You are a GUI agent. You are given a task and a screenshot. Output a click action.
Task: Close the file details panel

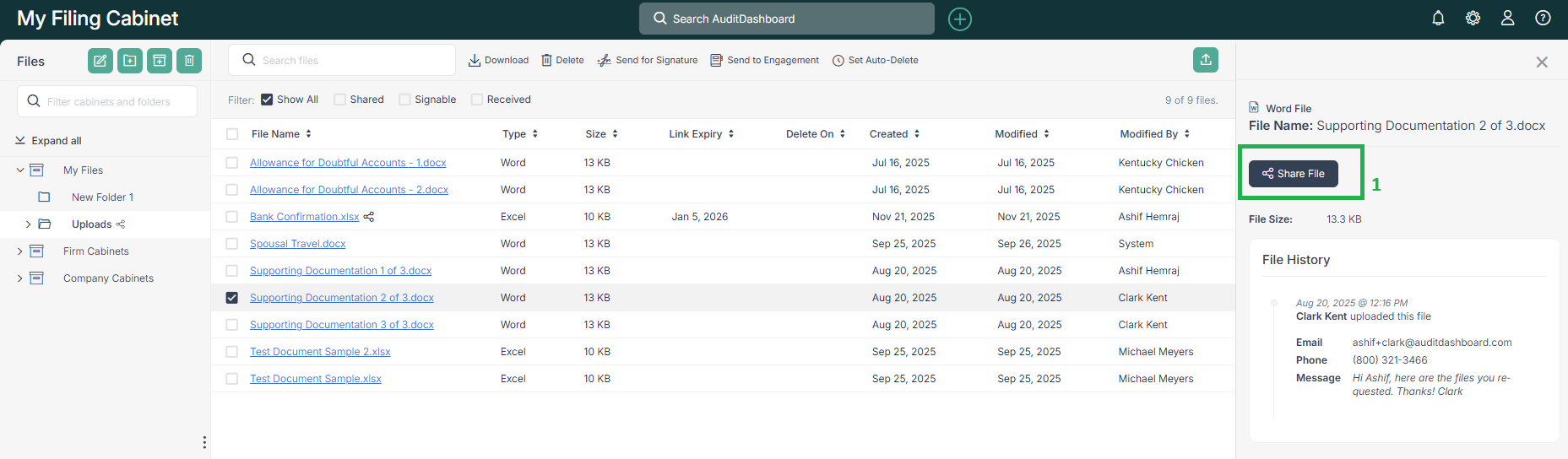coord(1542,62)
